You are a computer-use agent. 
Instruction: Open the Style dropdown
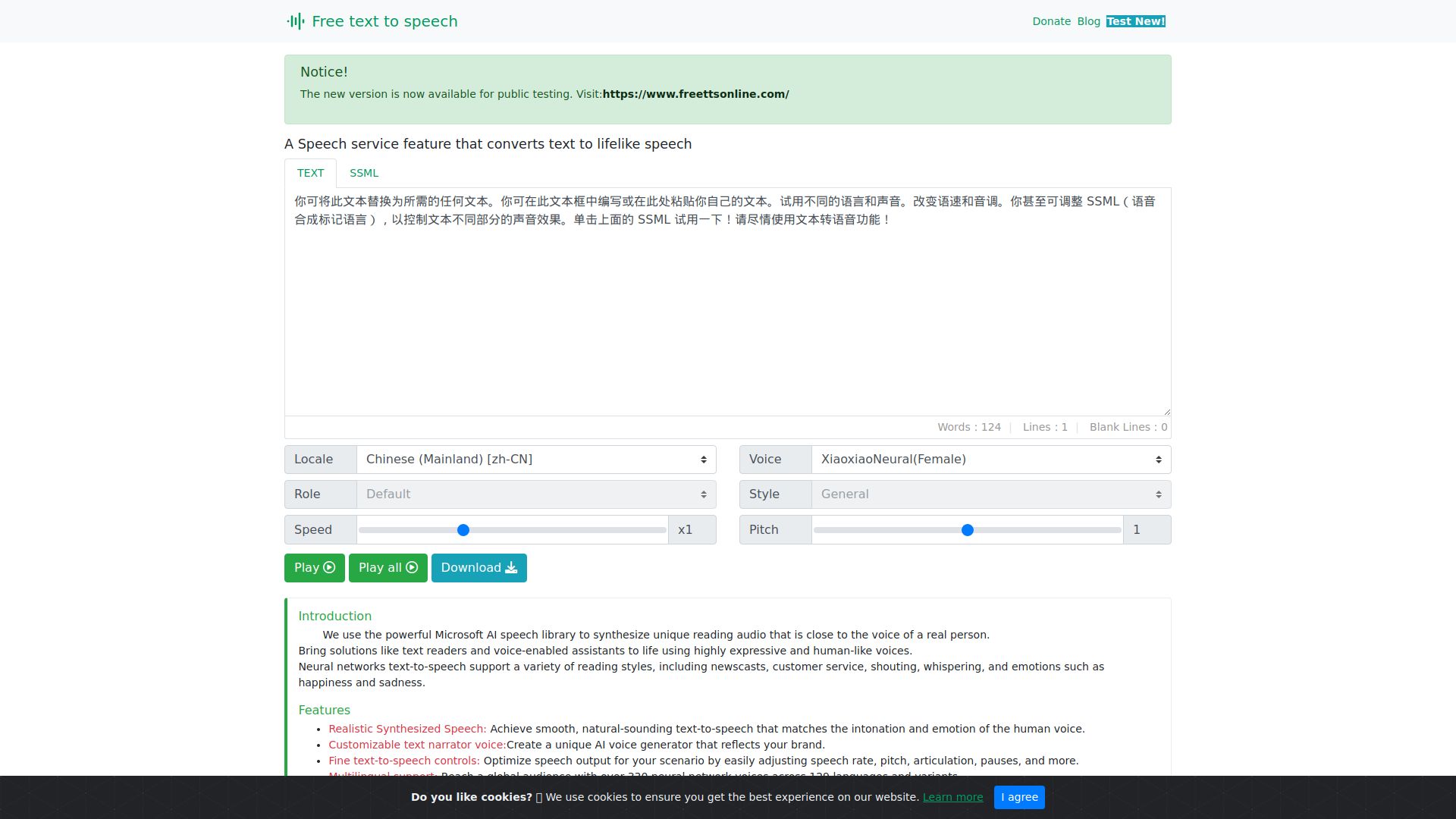coord(990,494)
